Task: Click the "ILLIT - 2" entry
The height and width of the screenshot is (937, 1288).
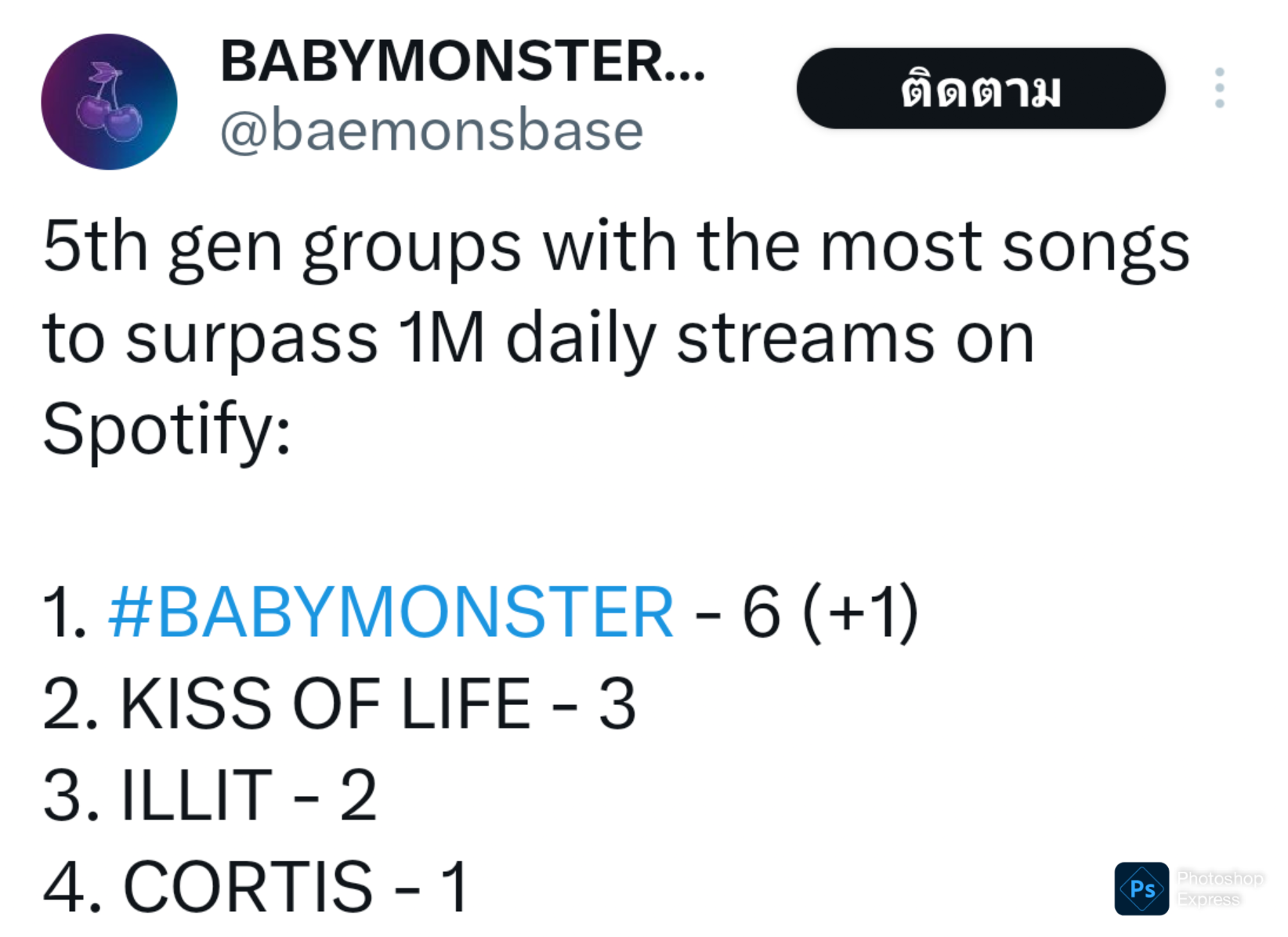Action: click(210, 795)
